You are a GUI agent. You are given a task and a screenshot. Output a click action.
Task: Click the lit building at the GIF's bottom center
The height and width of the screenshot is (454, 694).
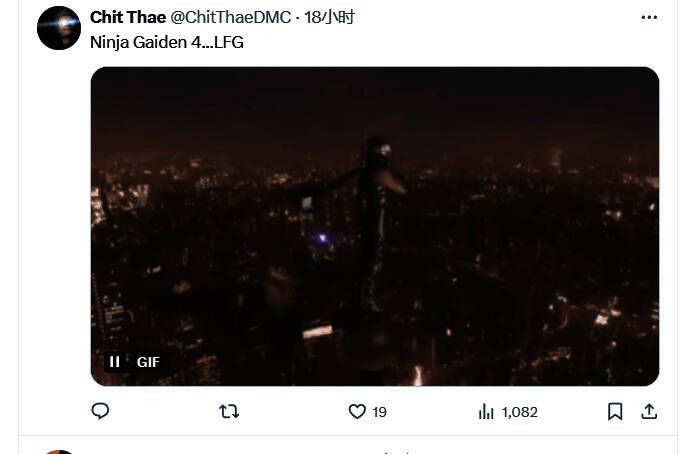(318, 332)
